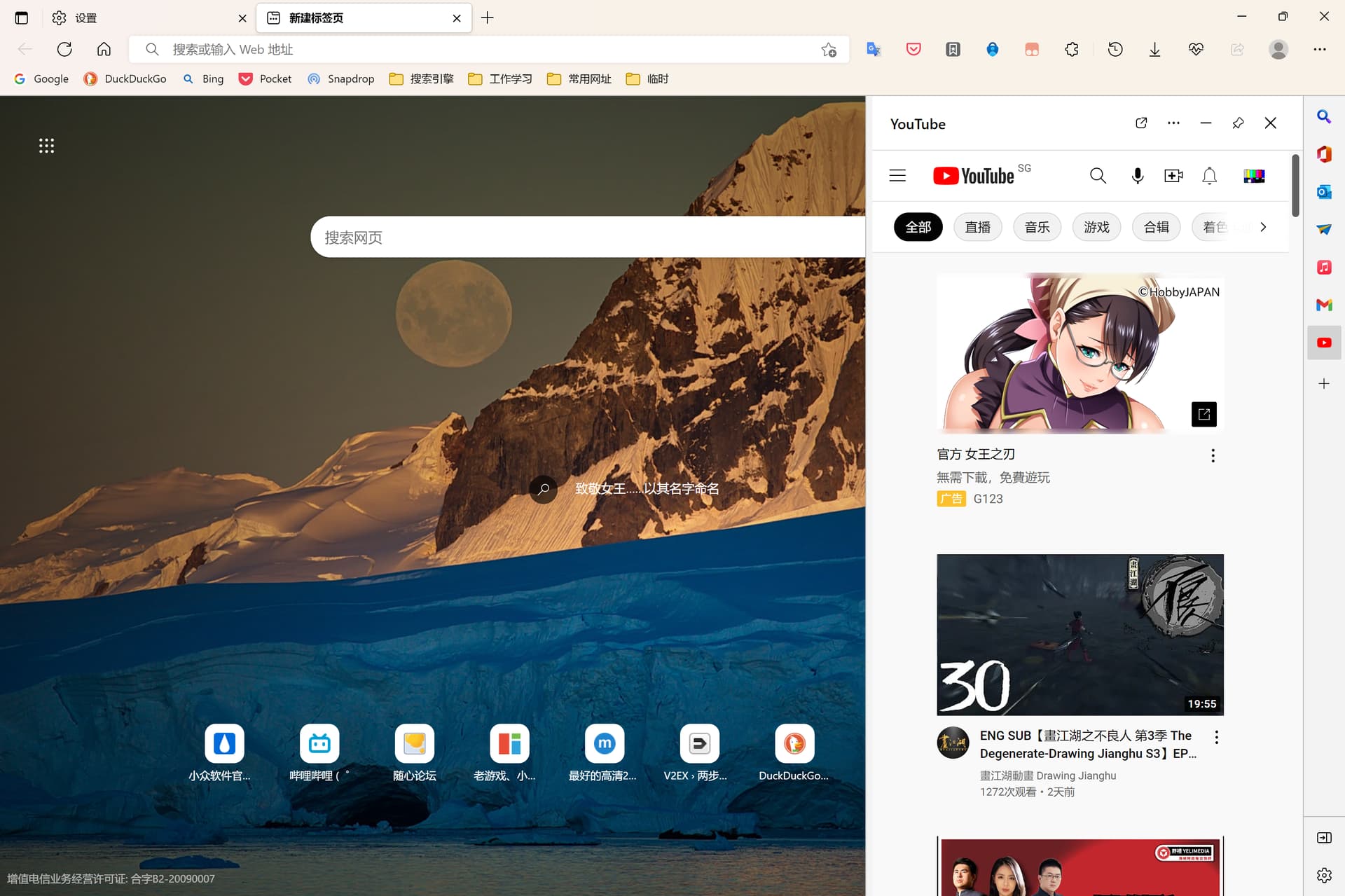Open Outlook in the Edge sidebar

click(x=1323, y=191)
